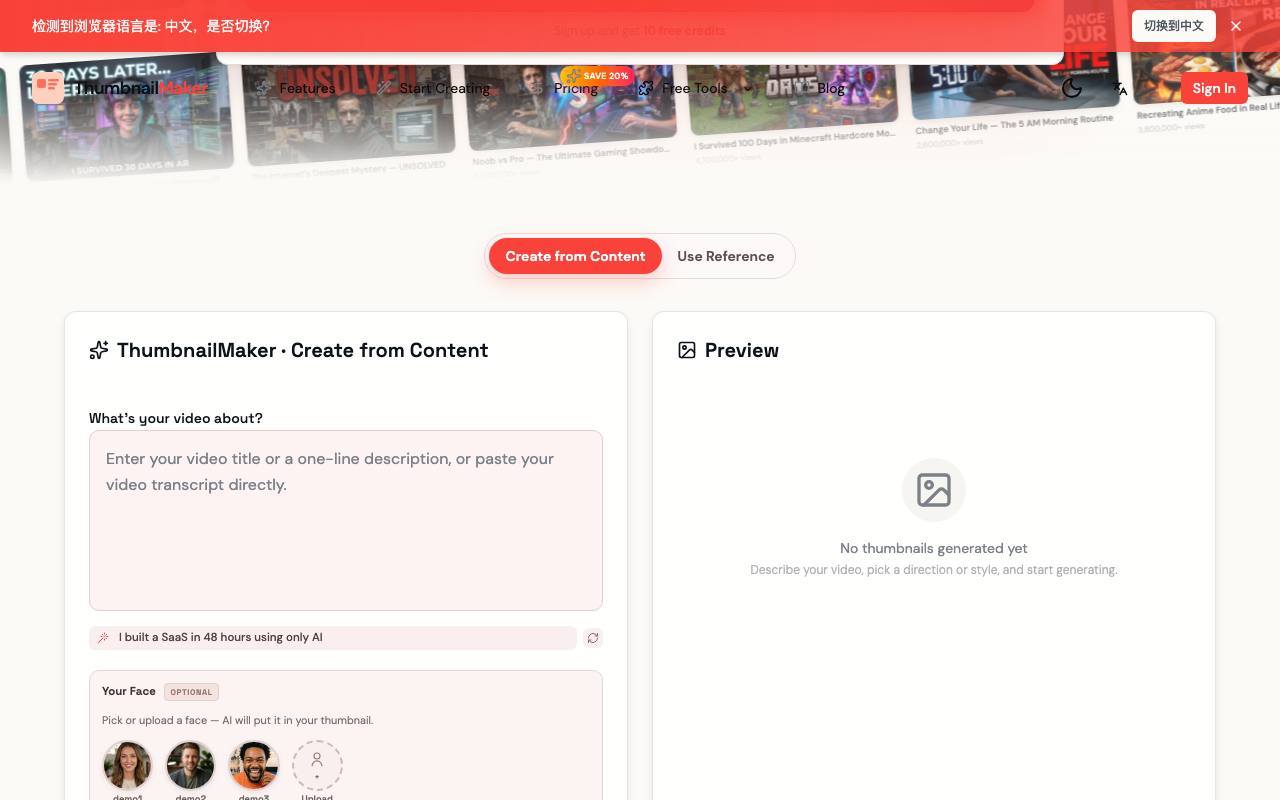Refresh the suggested prompt idea
Image resolution: width=1280 pixels, height=800 pixels.
(593, 638)
